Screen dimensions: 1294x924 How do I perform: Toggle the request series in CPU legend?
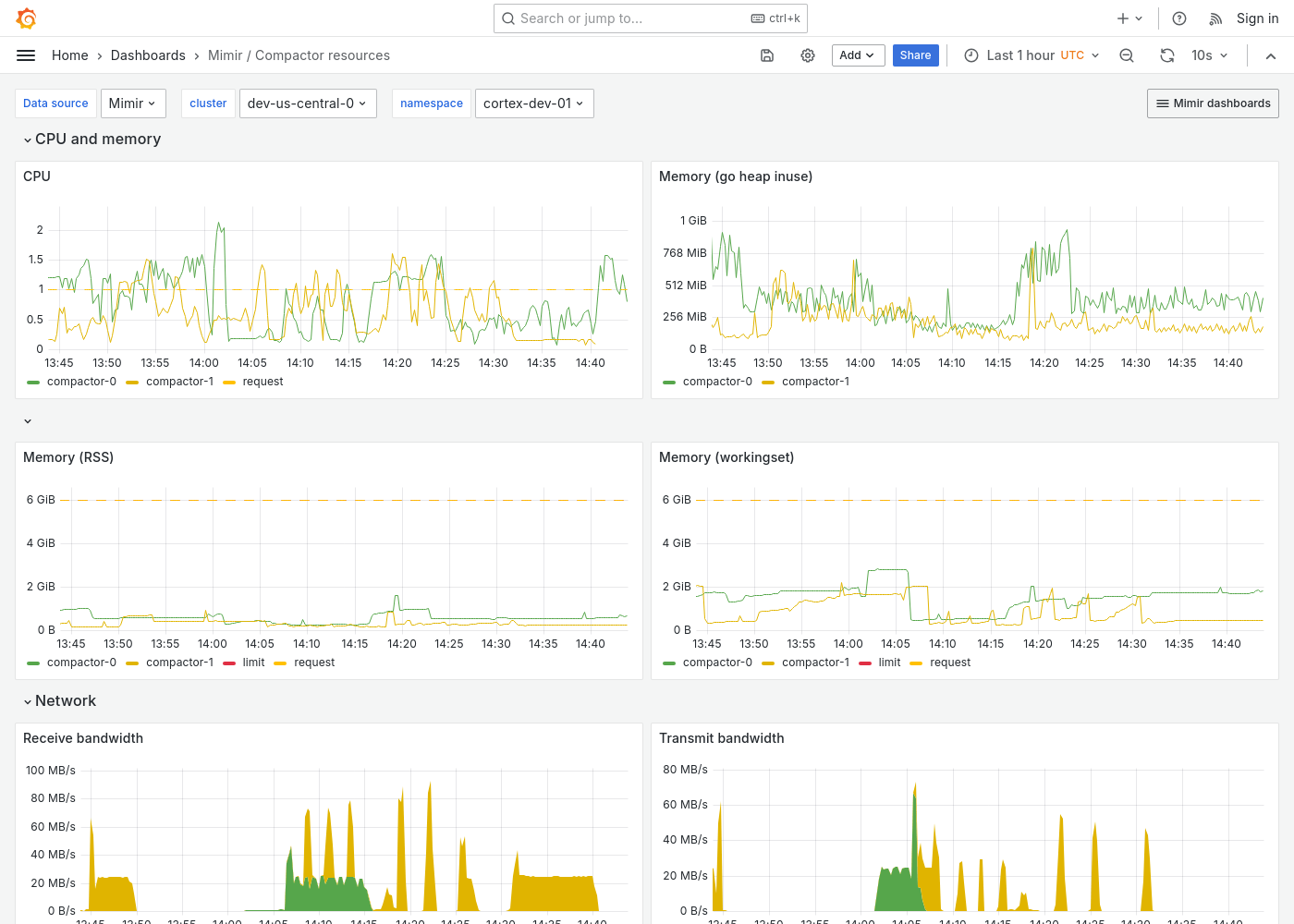(262, 381)
